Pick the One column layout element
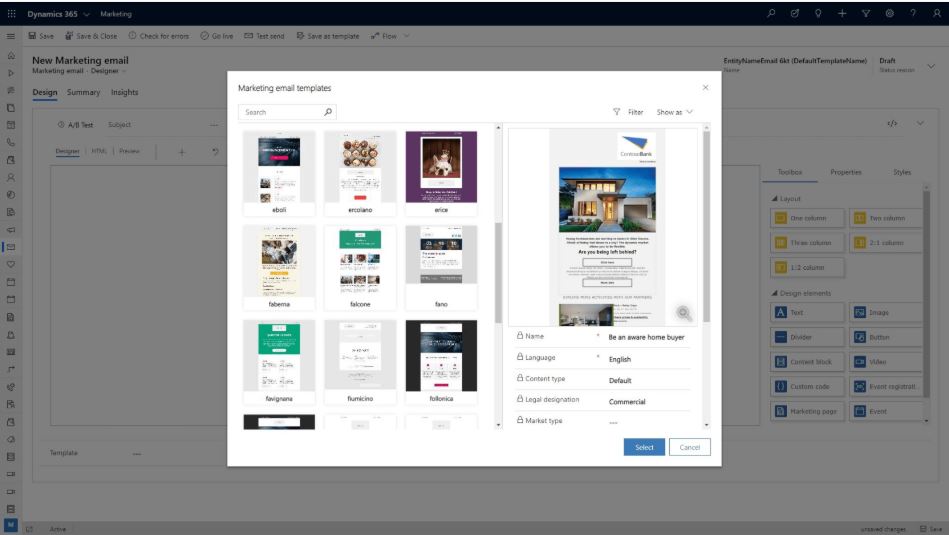Screen dimensions: 949x535 tap(807, 218)
